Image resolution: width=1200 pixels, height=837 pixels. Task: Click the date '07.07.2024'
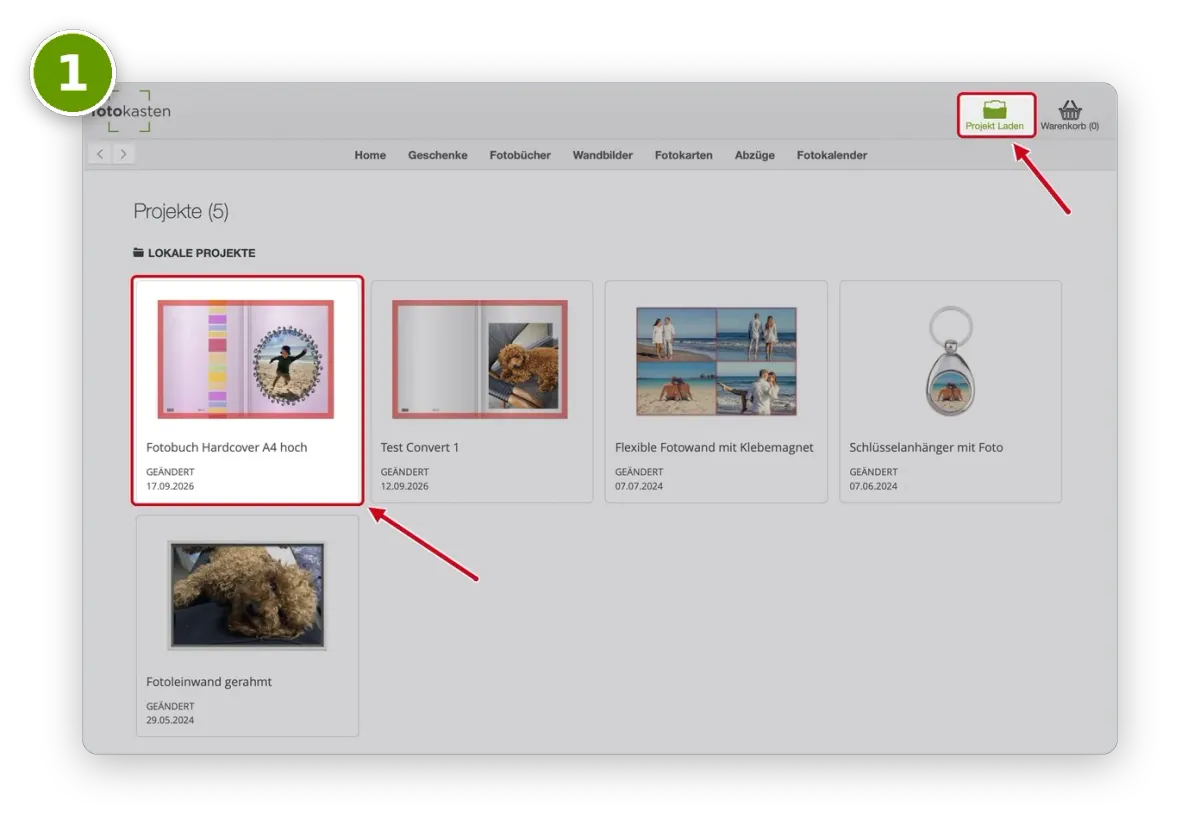[639, 486]
